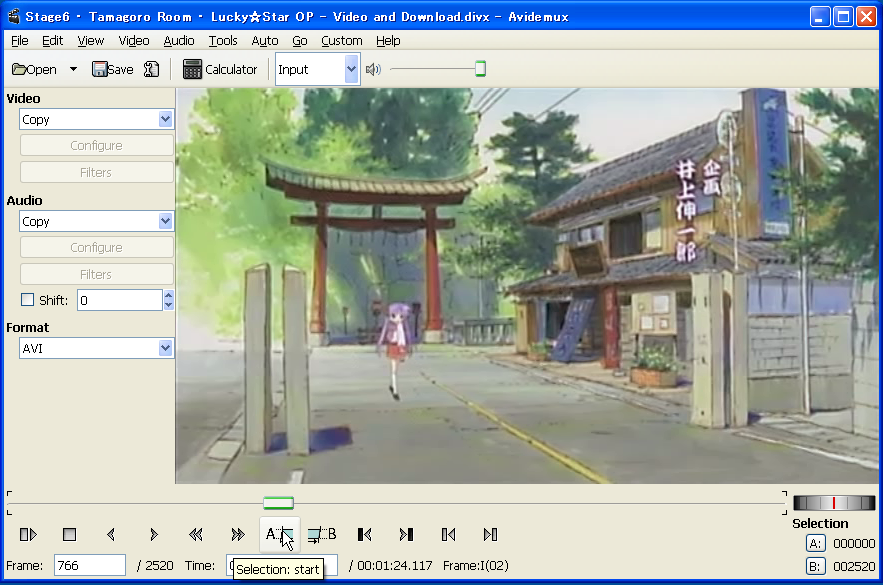Set selection start marker A

click(x=279, y=534)
